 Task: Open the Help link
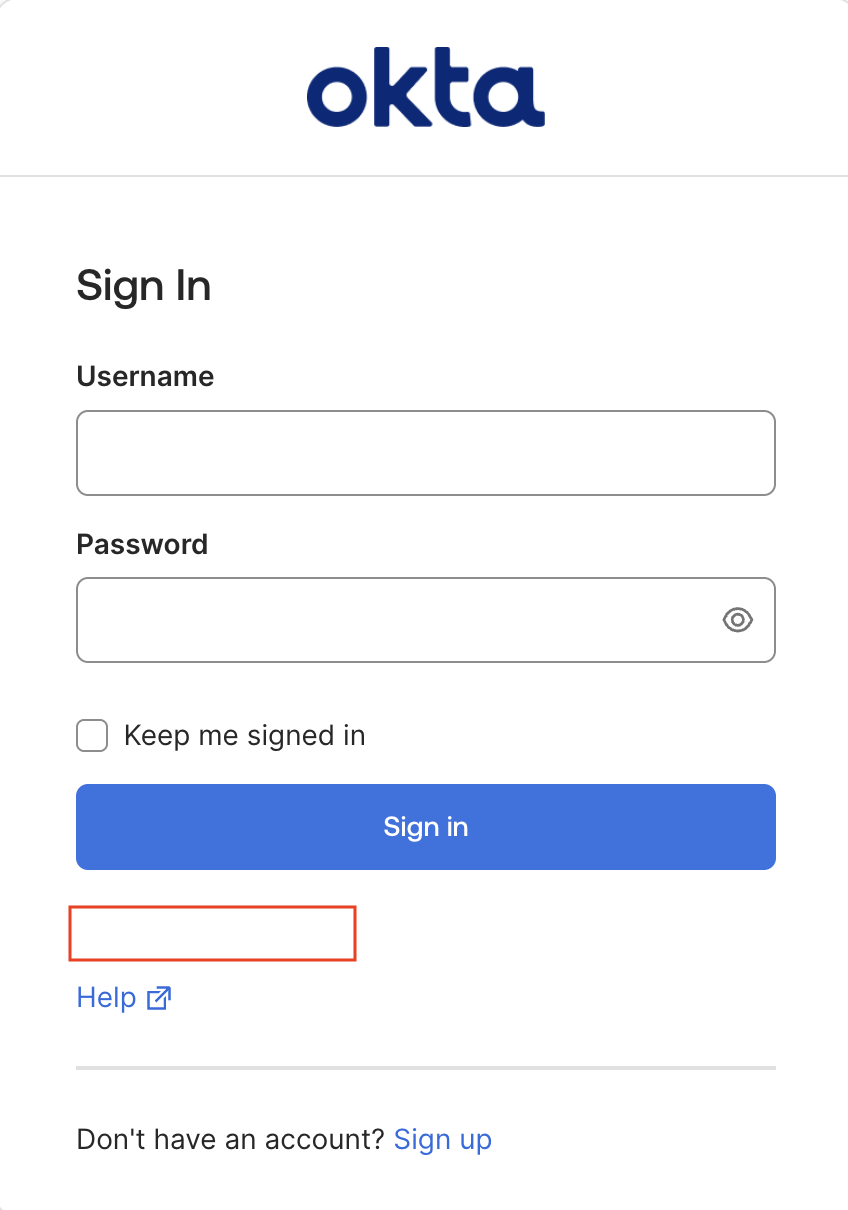click(x=108, y=997)
